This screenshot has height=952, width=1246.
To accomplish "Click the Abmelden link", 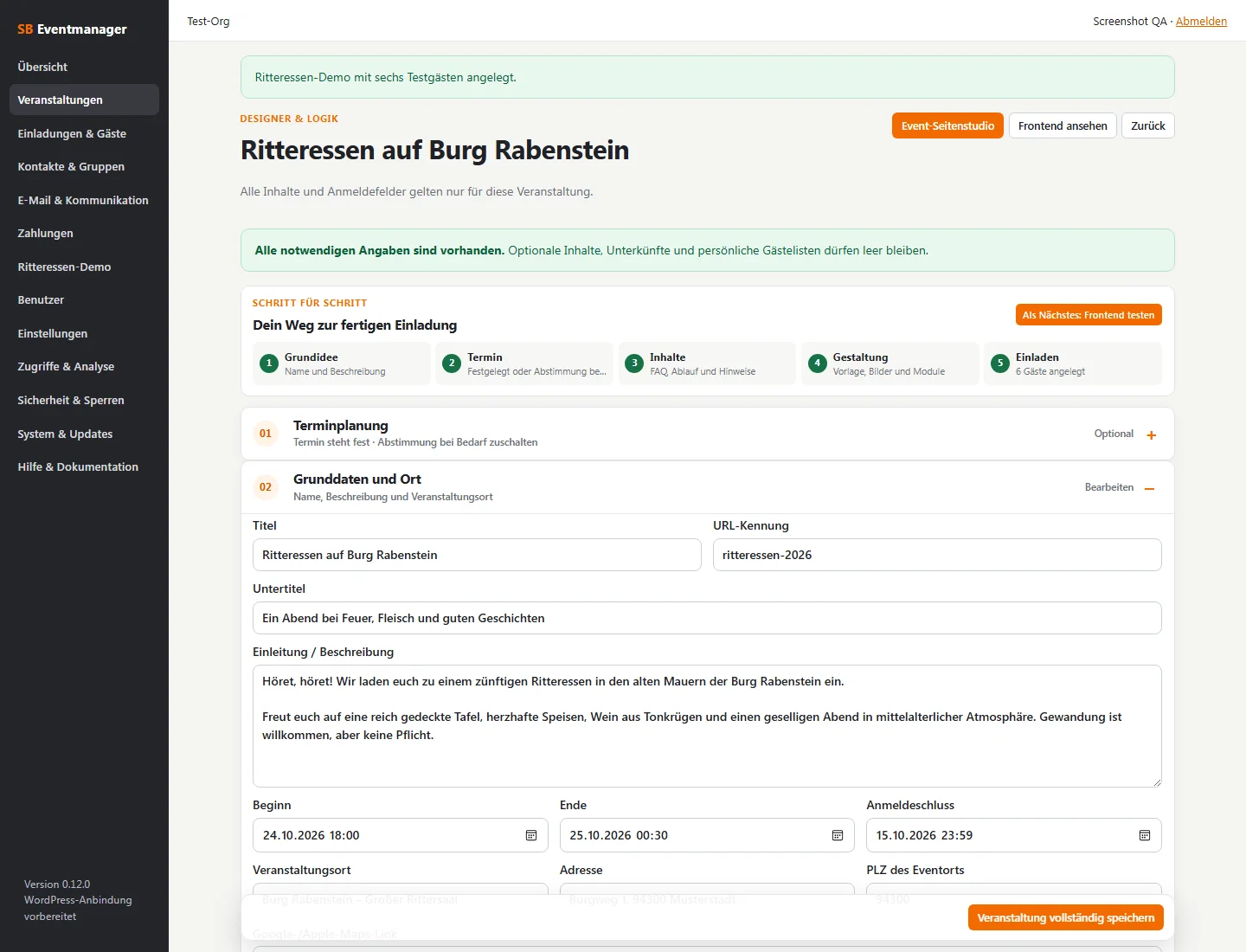I will (x=1201, y=21).
